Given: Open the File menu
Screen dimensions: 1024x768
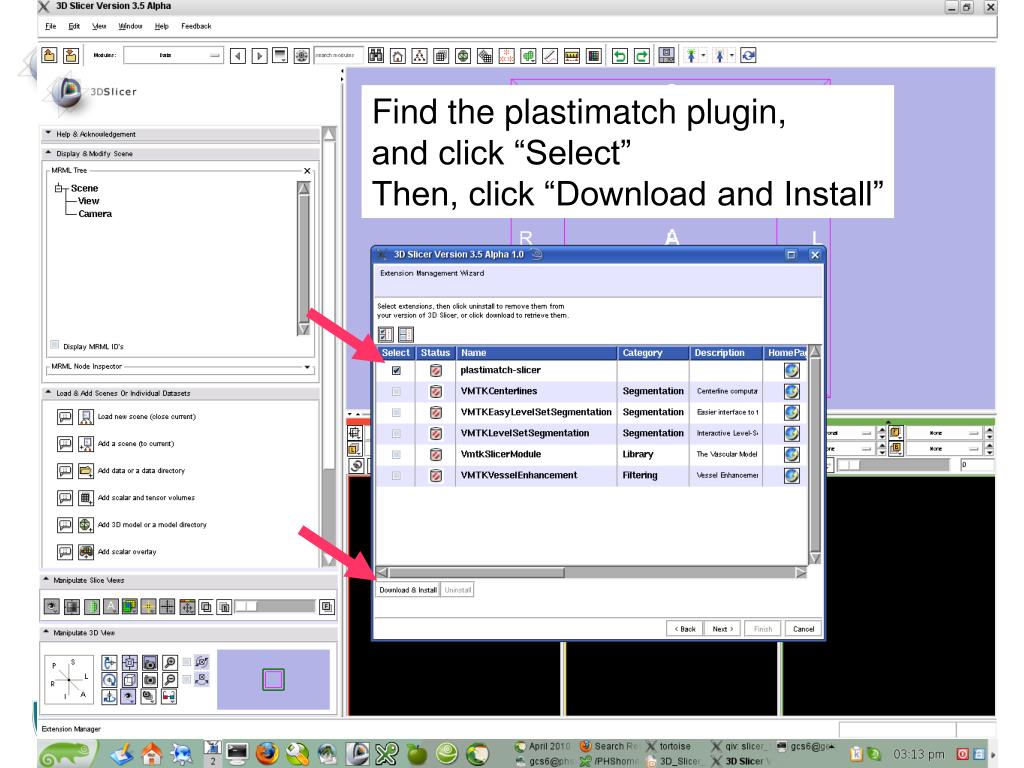Looking at the screenshot, I should point(50,26).
